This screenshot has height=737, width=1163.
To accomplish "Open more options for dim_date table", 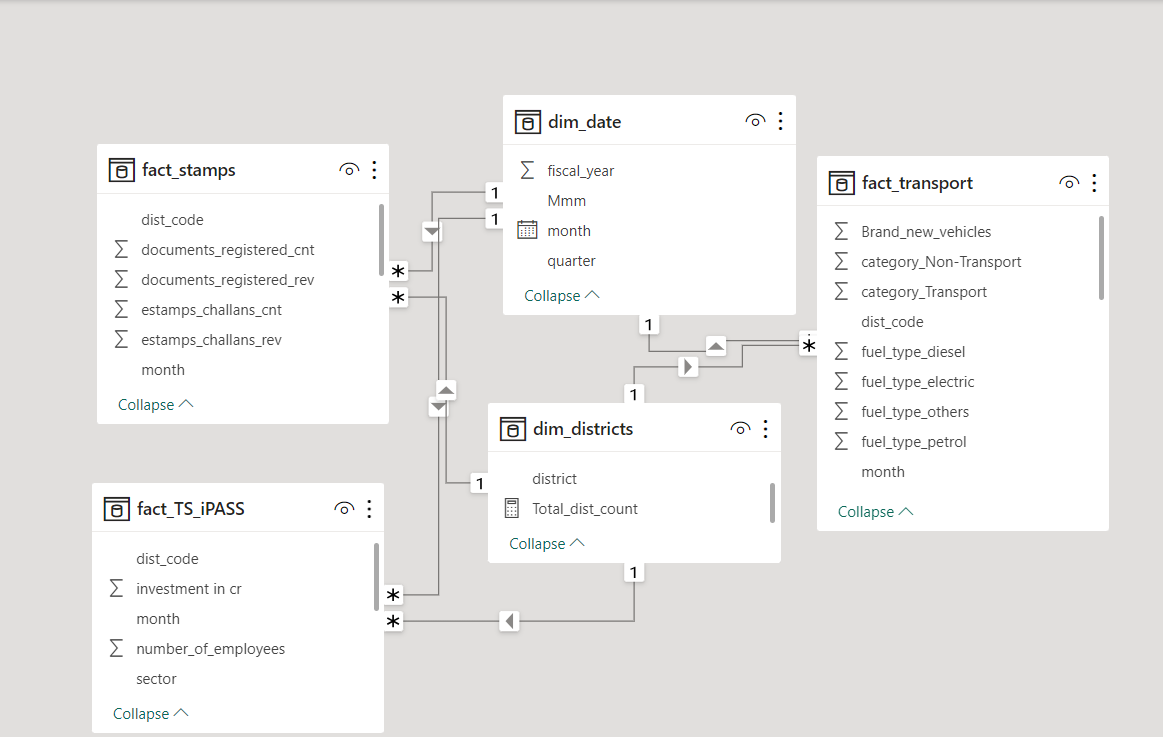I will tap(780, 121).
